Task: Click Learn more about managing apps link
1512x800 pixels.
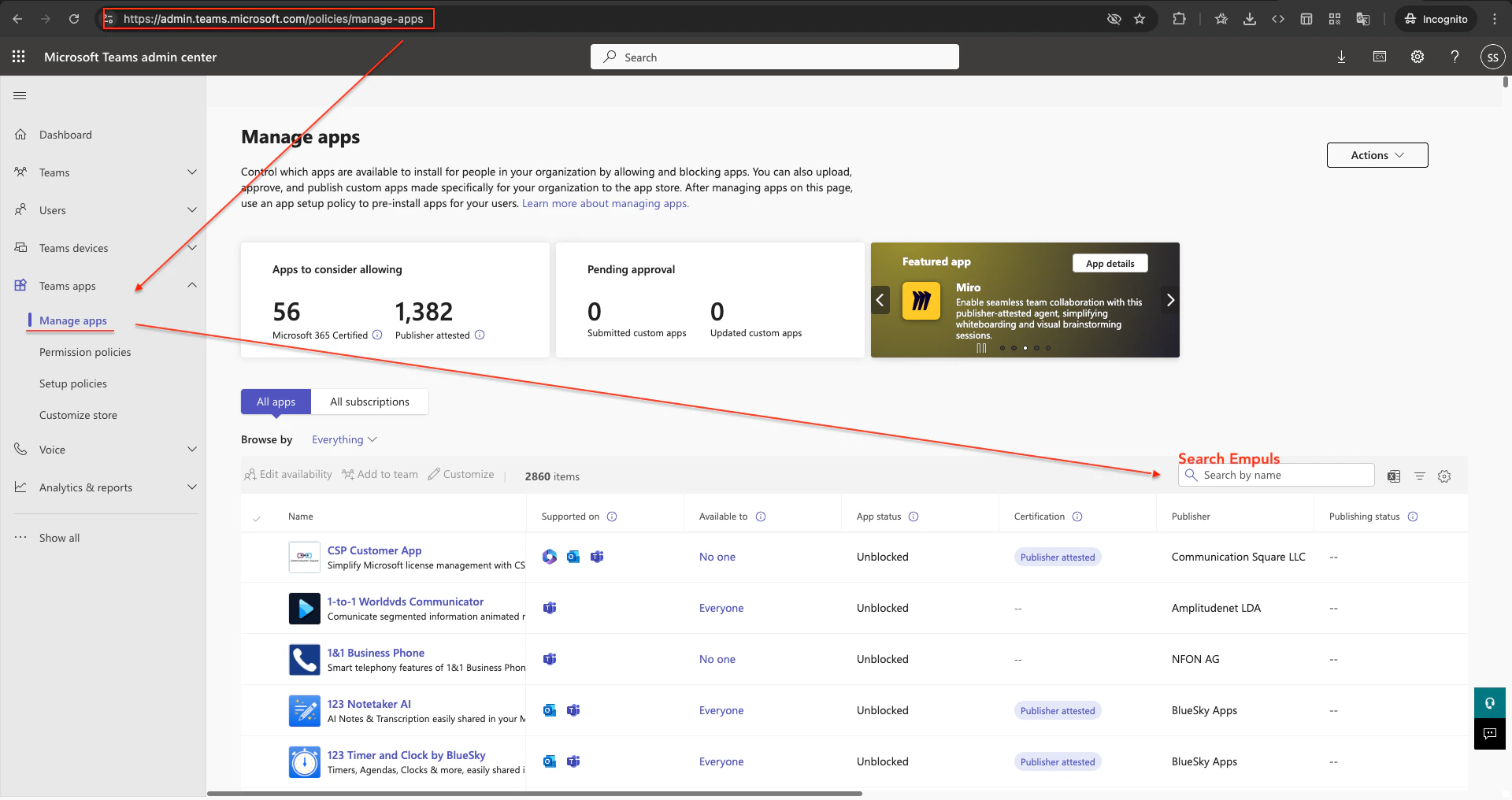Action: 605,203
